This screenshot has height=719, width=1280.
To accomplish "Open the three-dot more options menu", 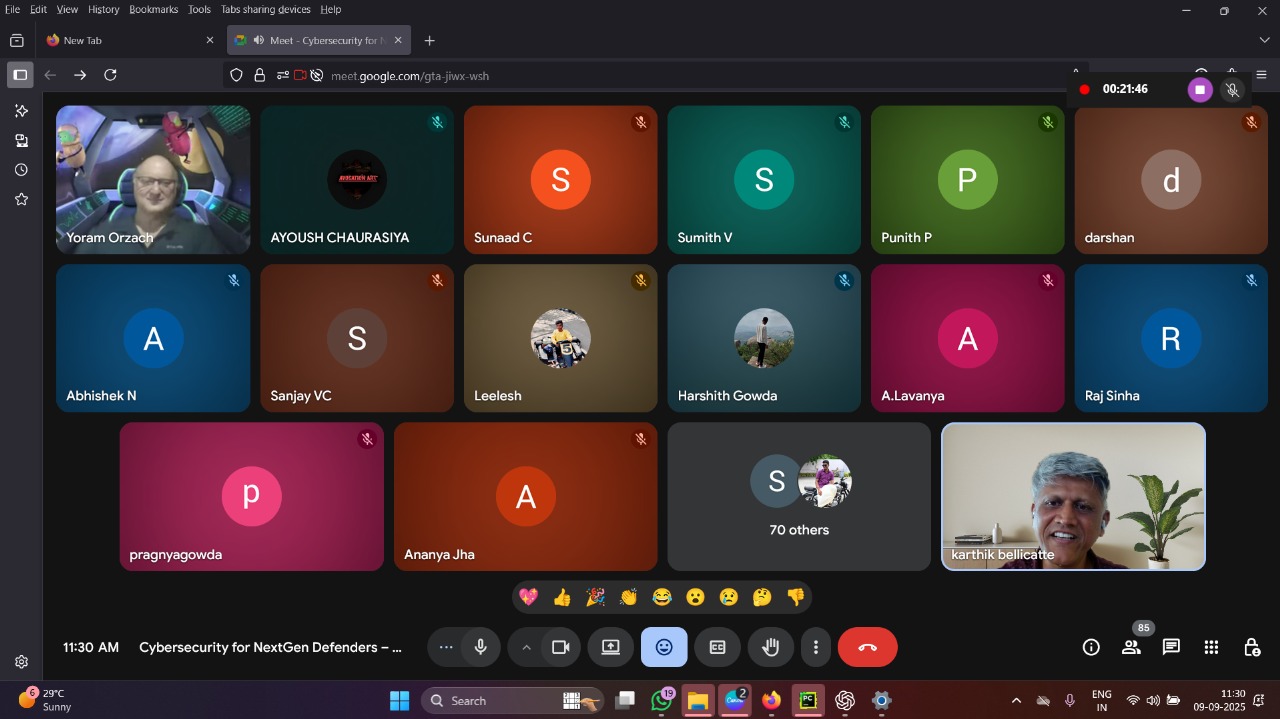I will (816, 647).
